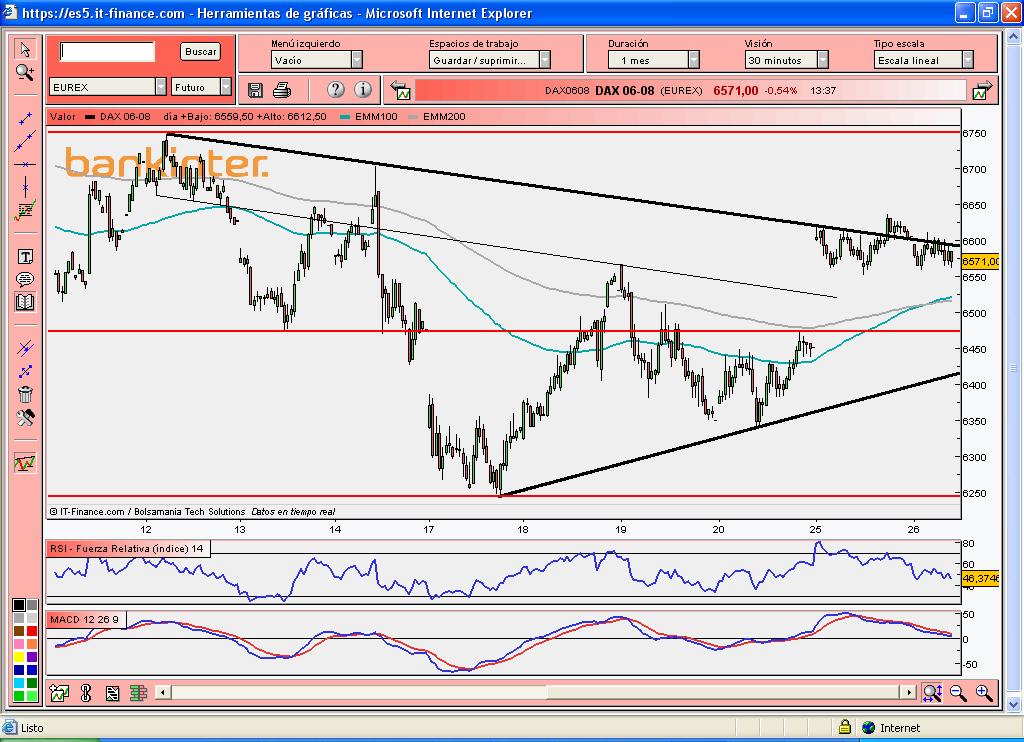The height and width of the screenshot is (742, 1024).
Task: Activate the magnifier zoom tool in left toolbar
Action: point(25,71)
